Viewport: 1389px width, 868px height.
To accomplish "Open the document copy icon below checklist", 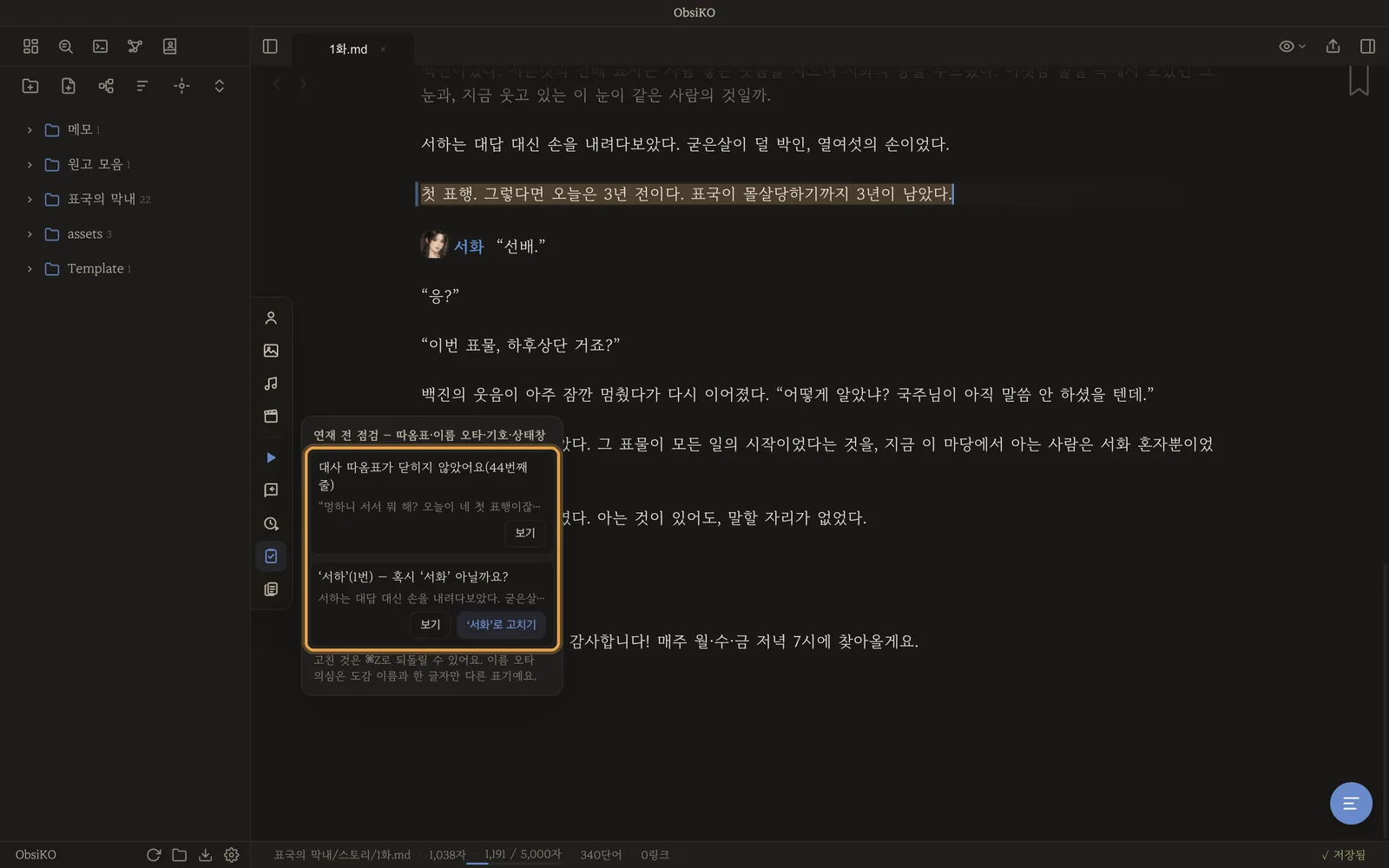I will [271, 589].
